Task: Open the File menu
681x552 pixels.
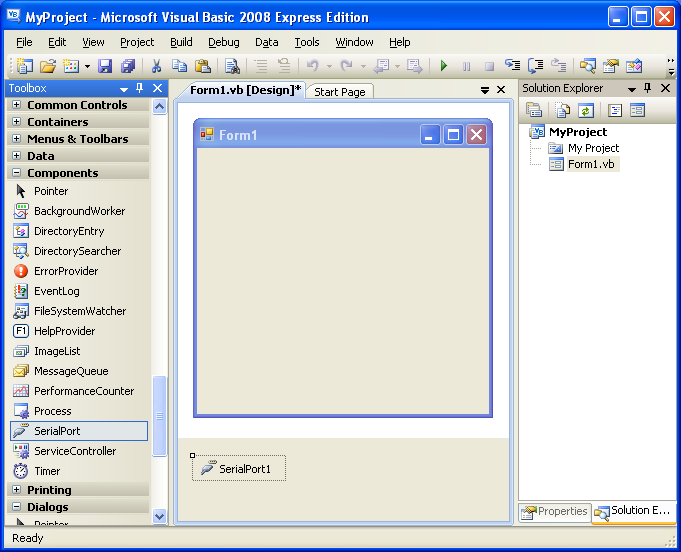Action: click(x=24, y=42)
